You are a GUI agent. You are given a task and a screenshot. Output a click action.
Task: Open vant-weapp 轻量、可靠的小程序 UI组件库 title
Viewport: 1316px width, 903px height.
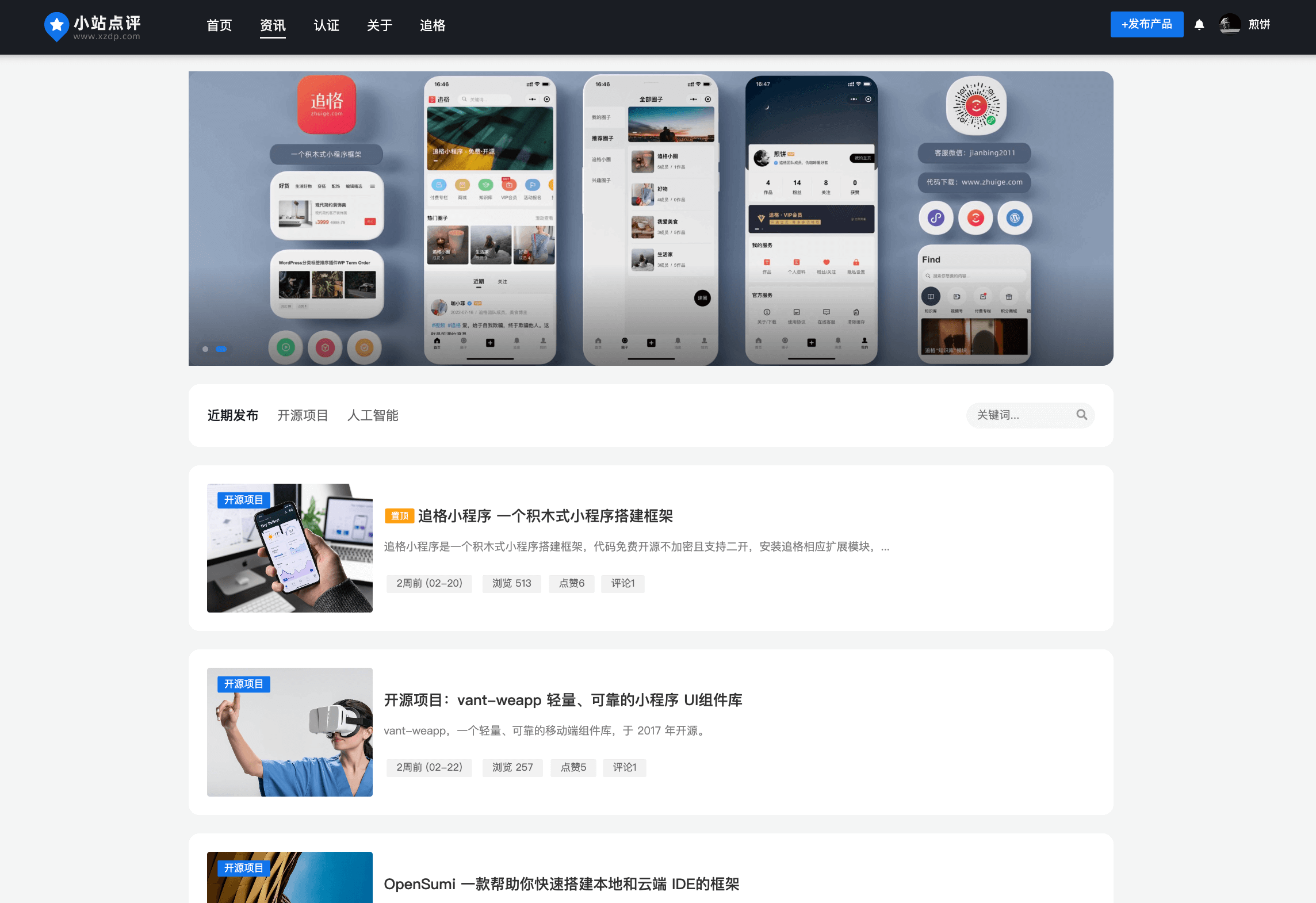(563, 700)
